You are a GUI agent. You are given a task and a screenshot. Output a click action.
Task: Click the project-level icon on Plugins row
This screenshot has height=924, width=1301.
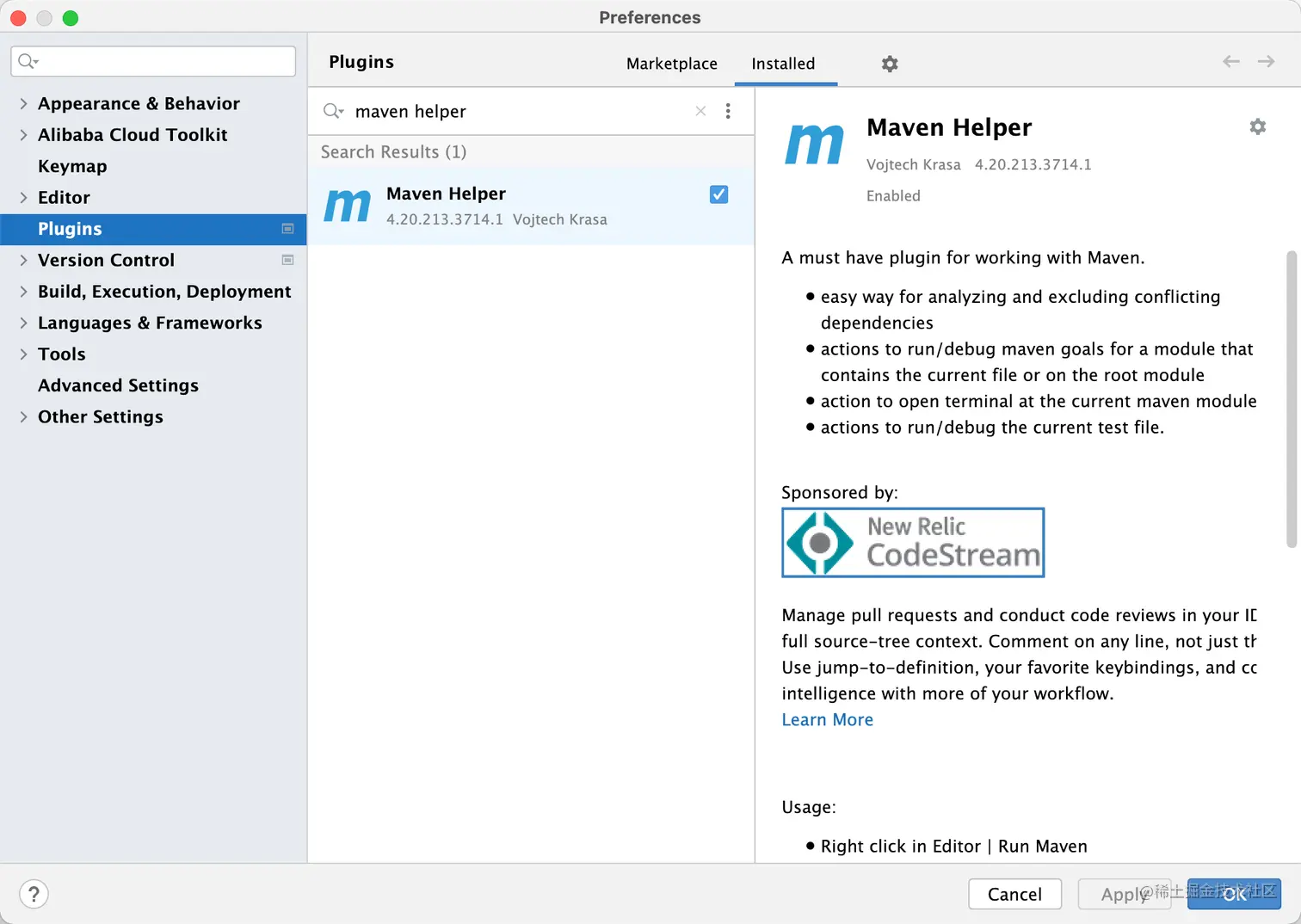pos(288,229)
